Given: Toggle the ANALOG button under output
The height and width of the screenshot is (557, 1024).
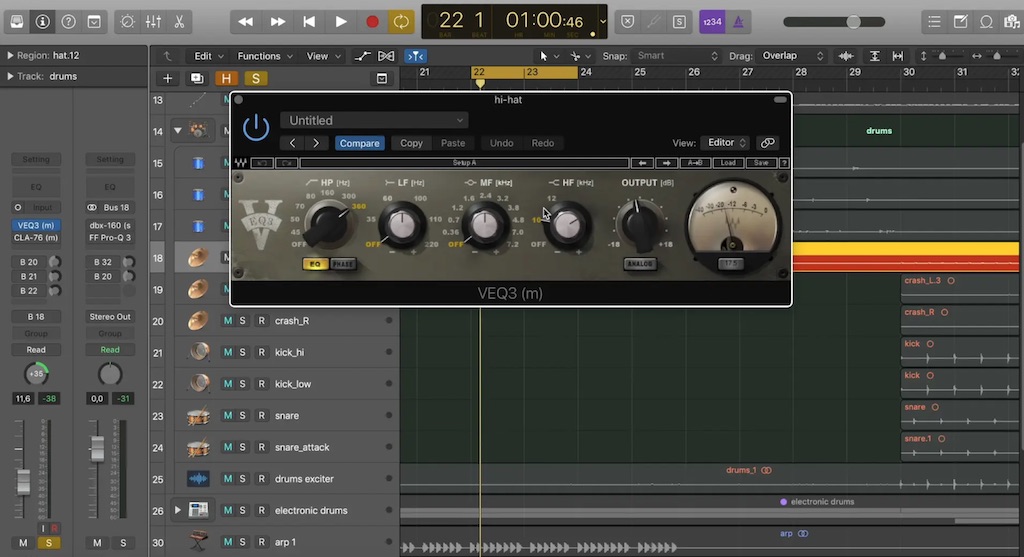Looking at the screenshot, I should click(639, 264).
